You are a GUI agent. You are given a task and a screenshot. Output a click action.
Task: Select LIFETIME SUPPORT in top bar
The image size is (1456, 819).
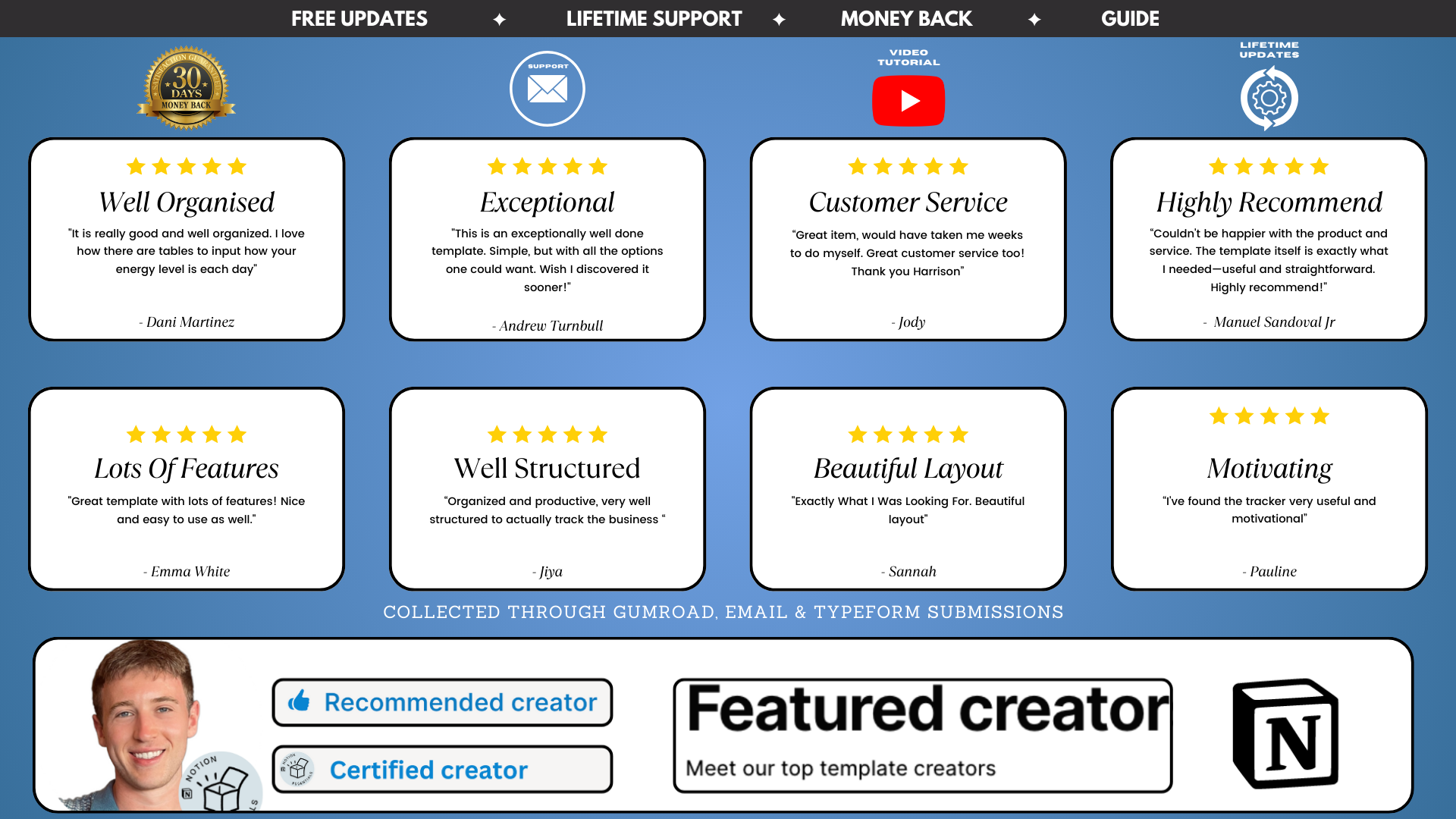[654, 18]
